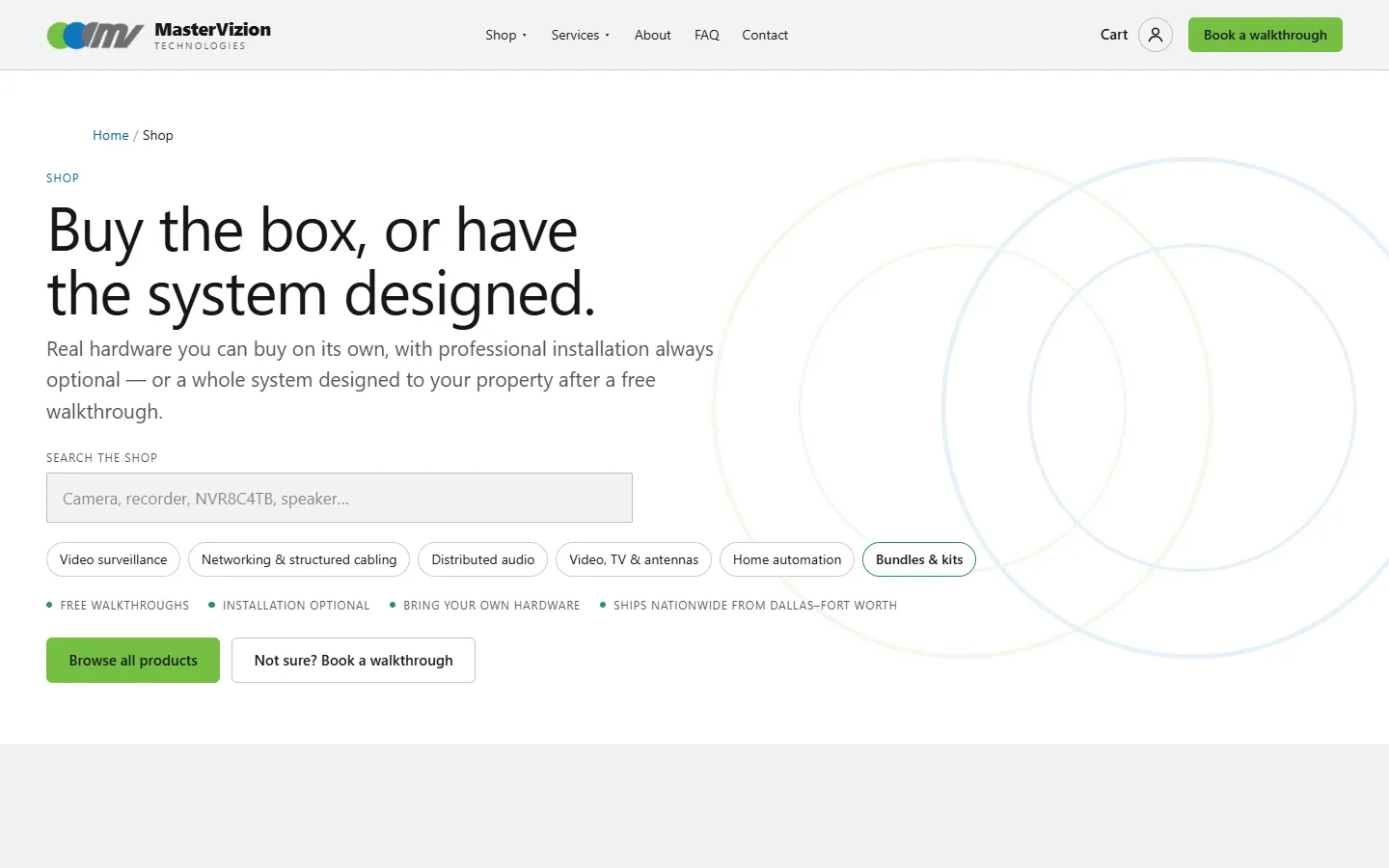Open the Bundles & kits category
Viewport: 1389px width, 868px height.
[x=919, y=559]
